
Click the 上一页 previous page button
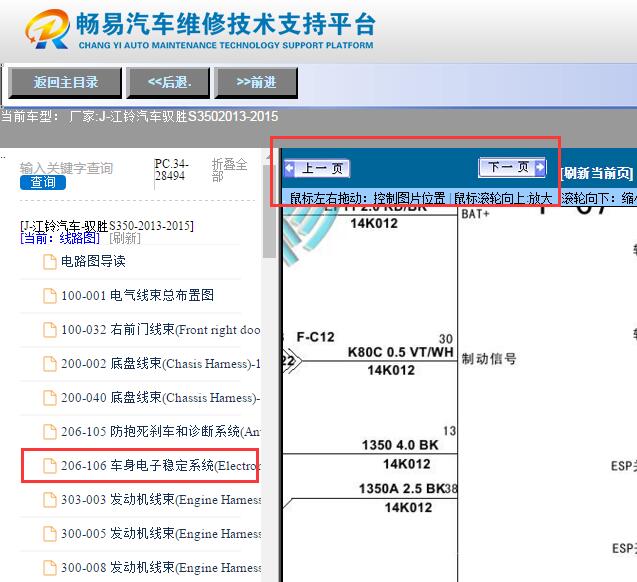[317, 168]
